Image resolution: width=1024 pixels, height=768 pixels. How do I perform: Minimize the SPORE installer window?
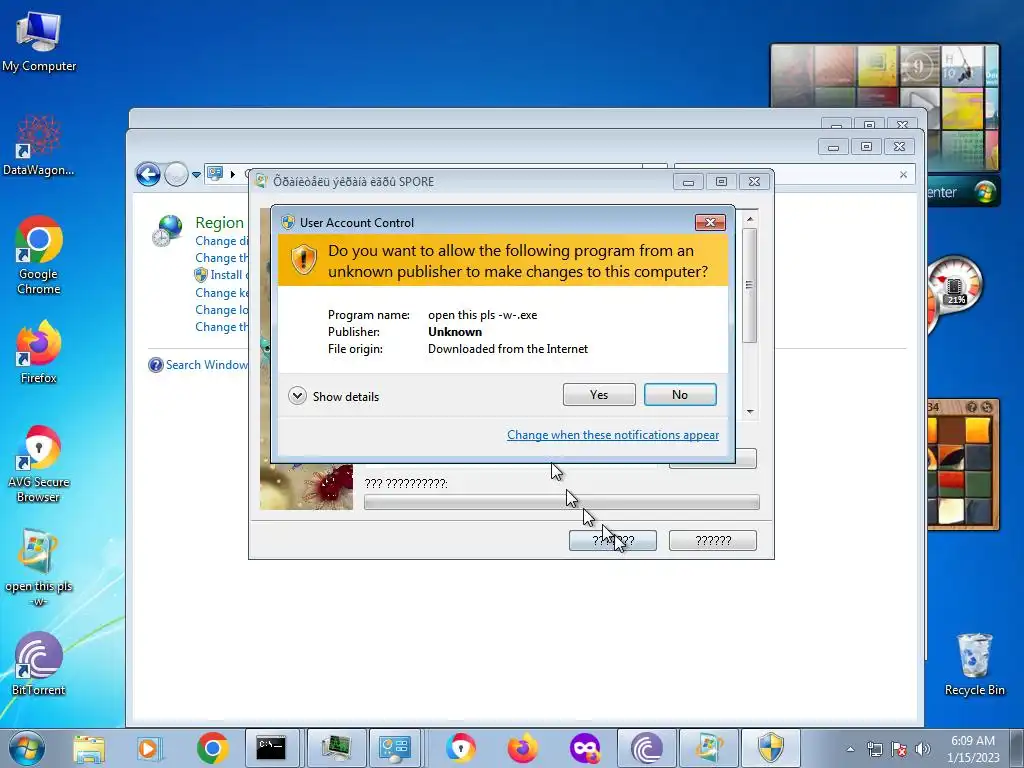[688, 182]
